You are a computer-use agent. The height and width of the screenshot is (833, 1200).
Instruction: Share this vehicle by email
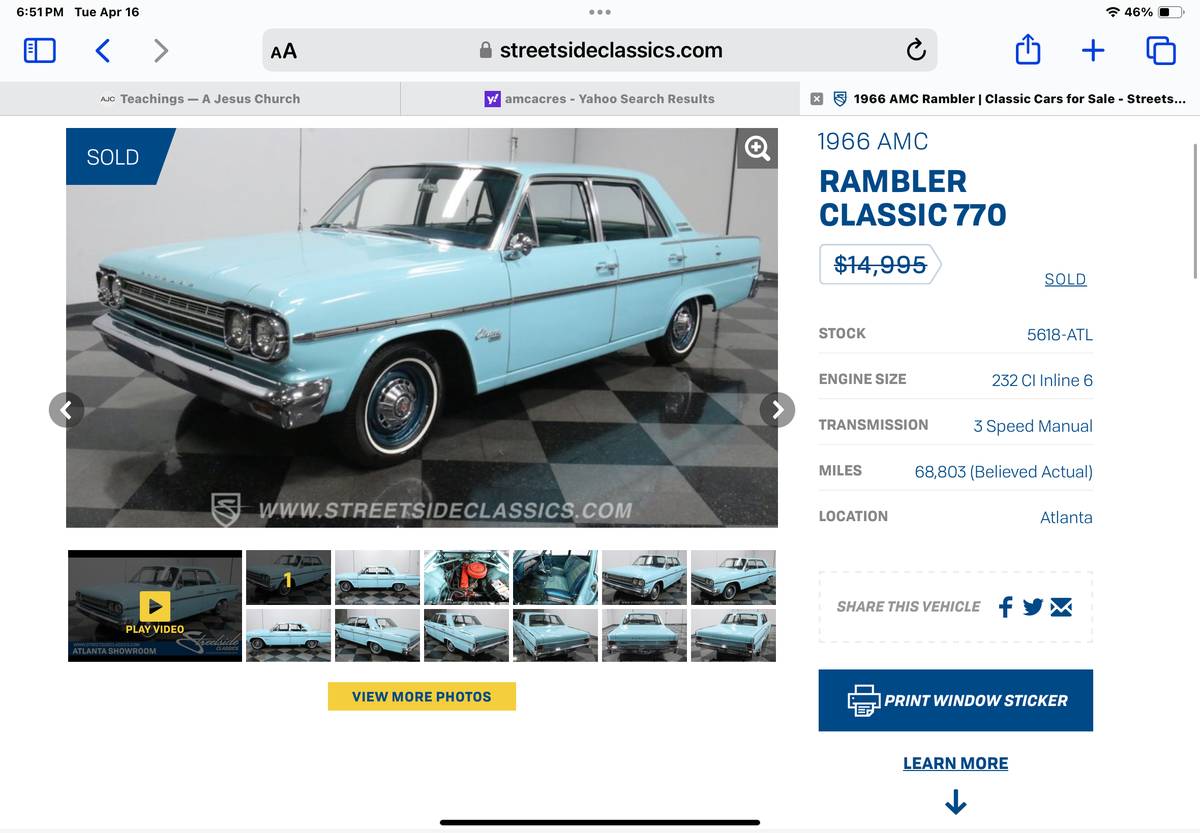[1061, 606]
